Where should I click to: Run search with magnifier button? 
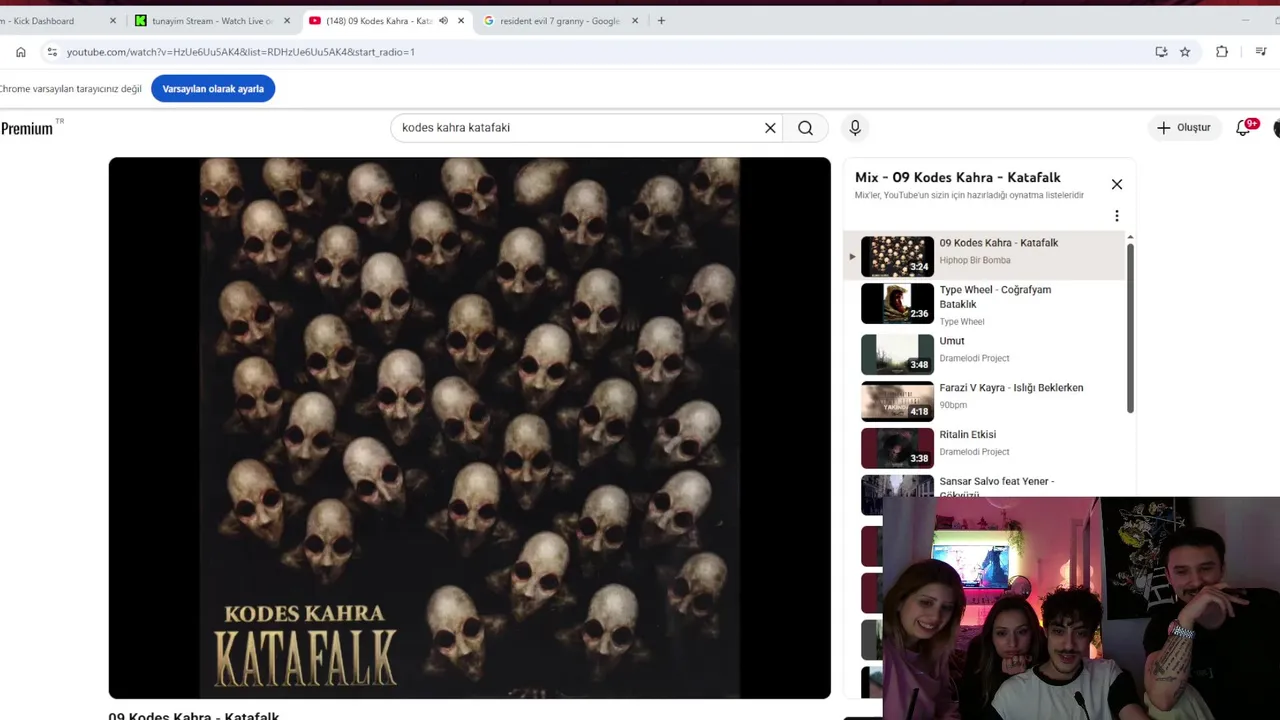click(x=805, y=128)
